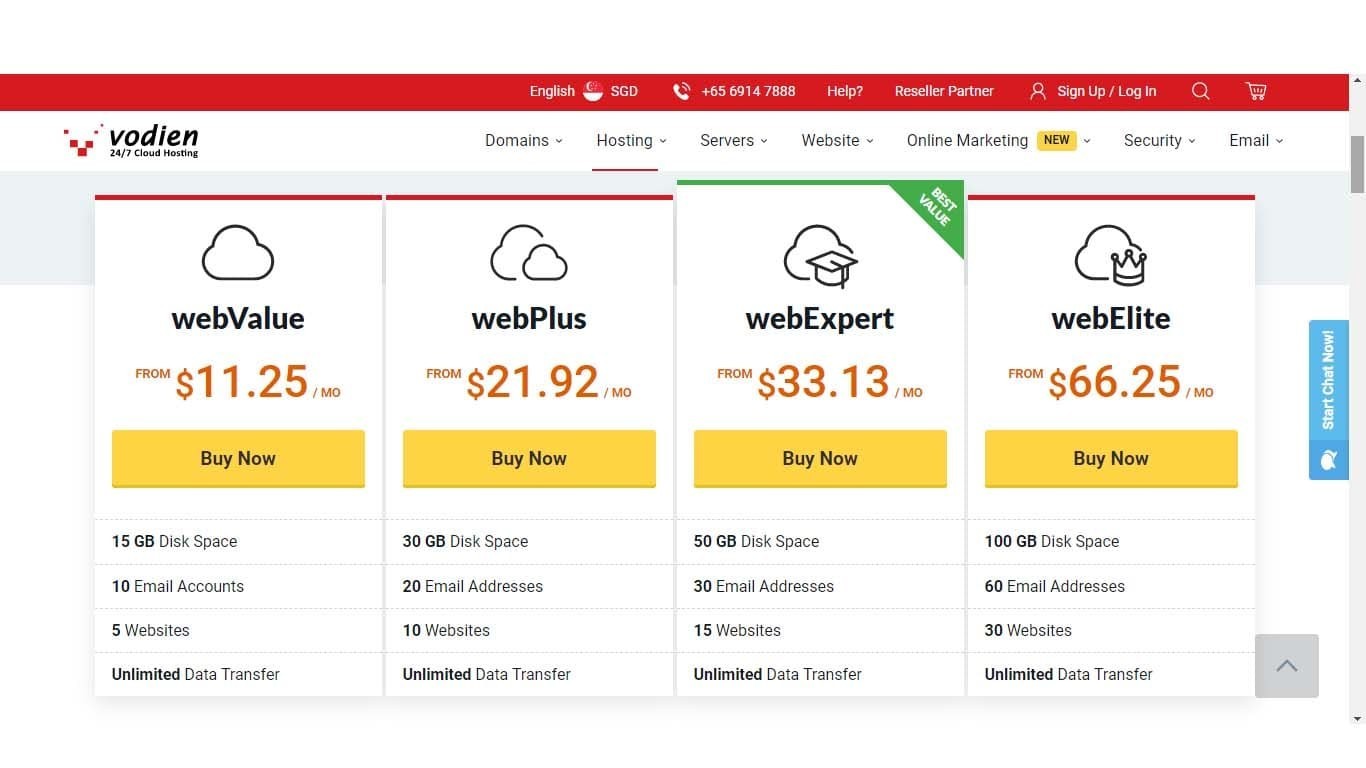Screen dimensions: 1366x768
Task: Click '10 Email Accounts' feature
Action: coord(178,587)
